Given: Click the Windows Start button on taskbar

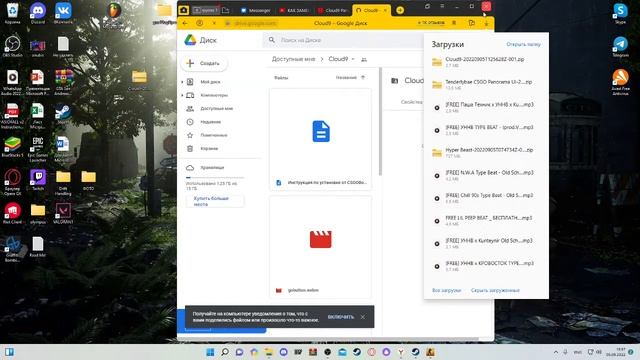Looking at the screenshot, I should (210, 352).
